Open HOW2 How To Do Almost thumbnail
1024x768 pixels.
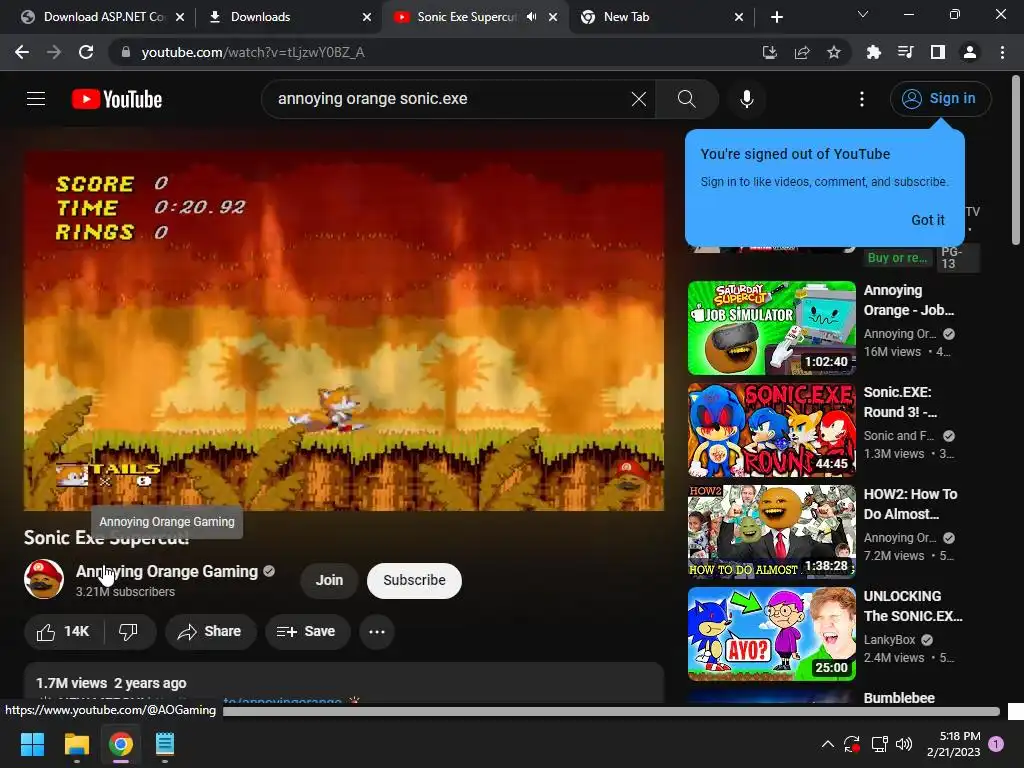[771, 532]
